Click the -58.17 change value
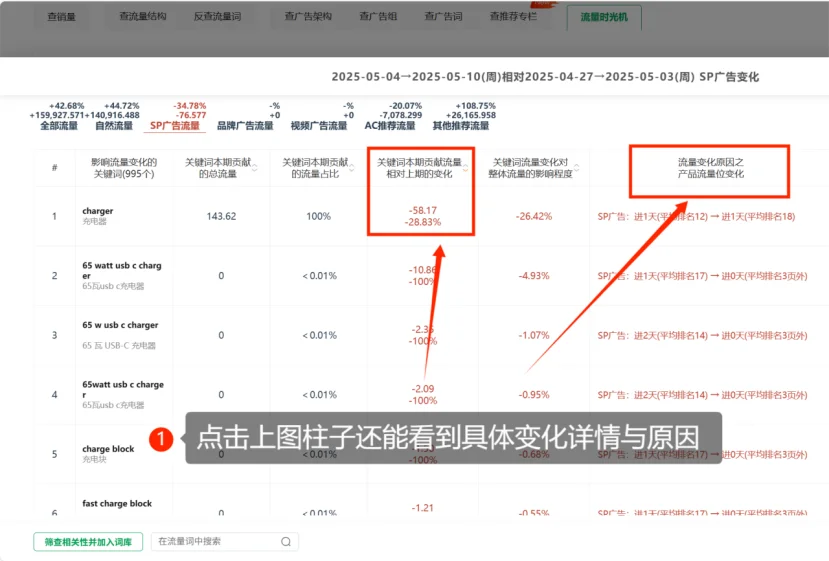The image size is (829, 561). 422,210
